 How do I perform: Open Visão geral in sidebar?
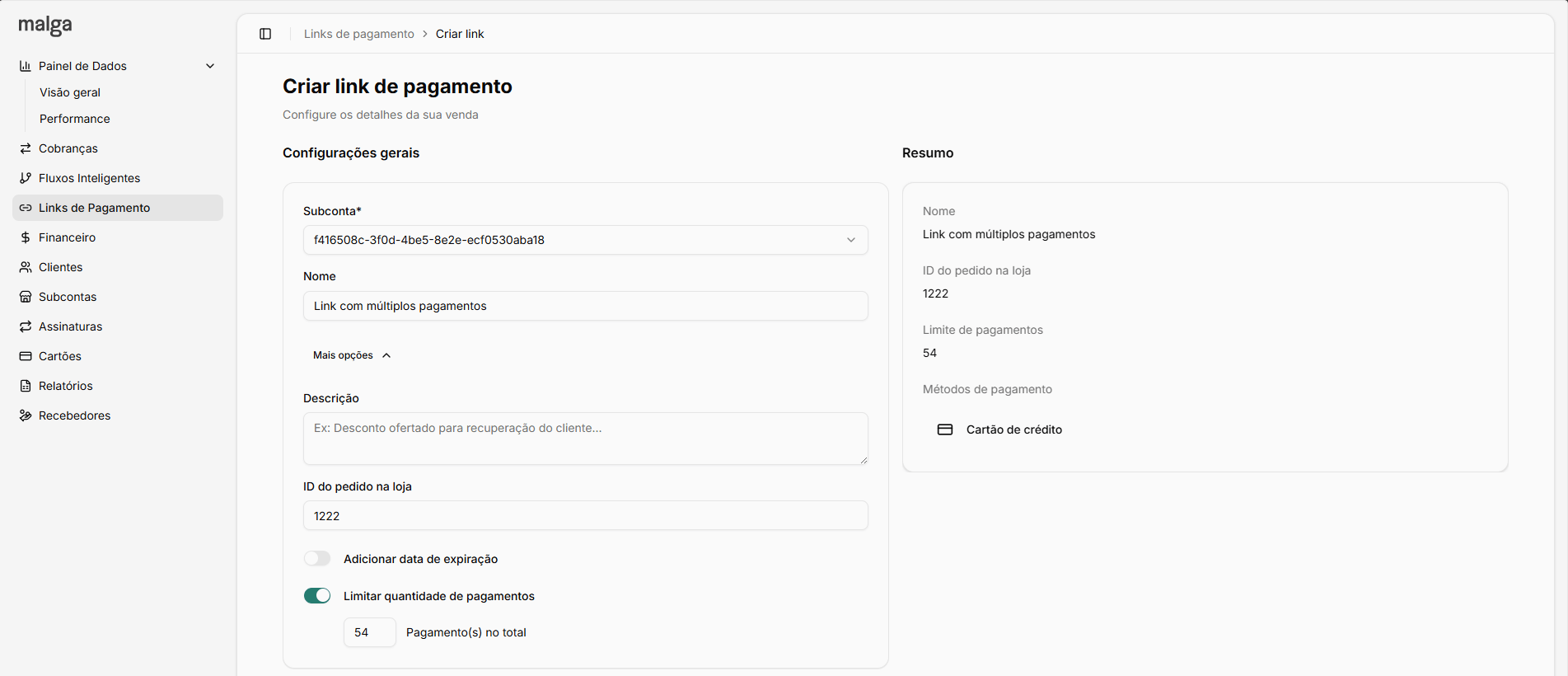70,92
